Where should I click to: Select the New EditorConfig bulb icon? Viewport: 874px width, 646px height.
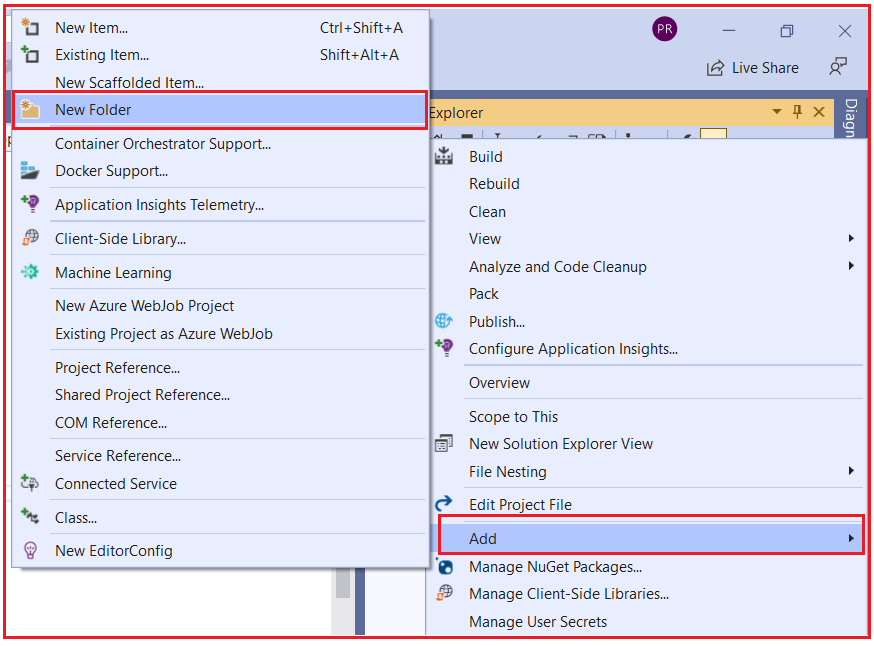pyautogui.click(x=30, y=551)
